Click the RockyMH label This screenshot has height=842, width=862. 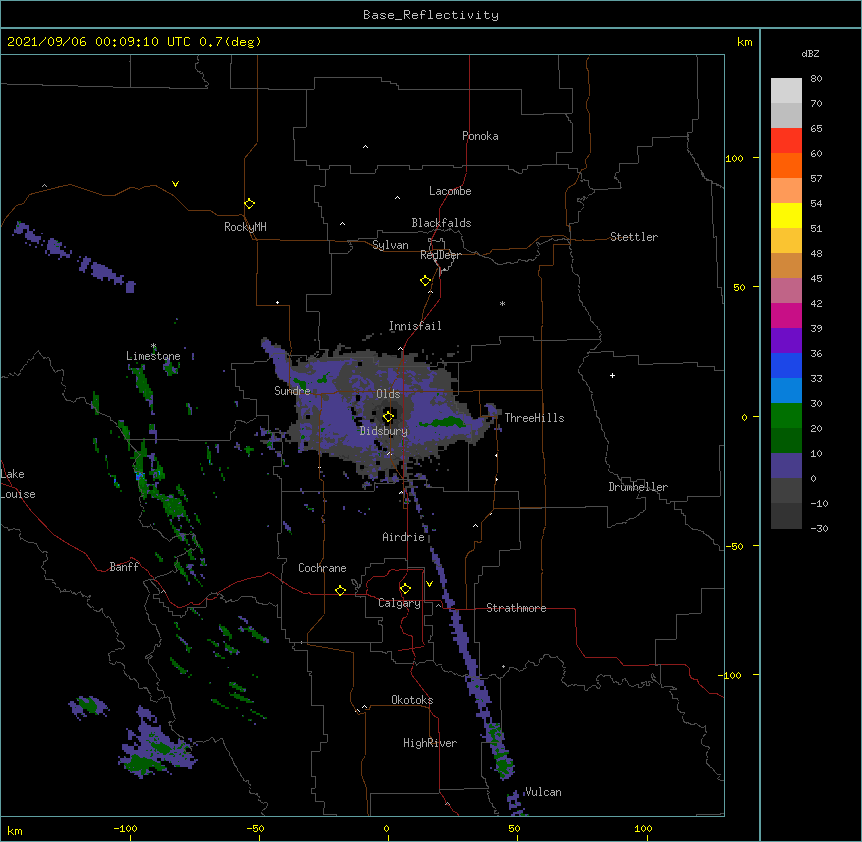point(245,227)
